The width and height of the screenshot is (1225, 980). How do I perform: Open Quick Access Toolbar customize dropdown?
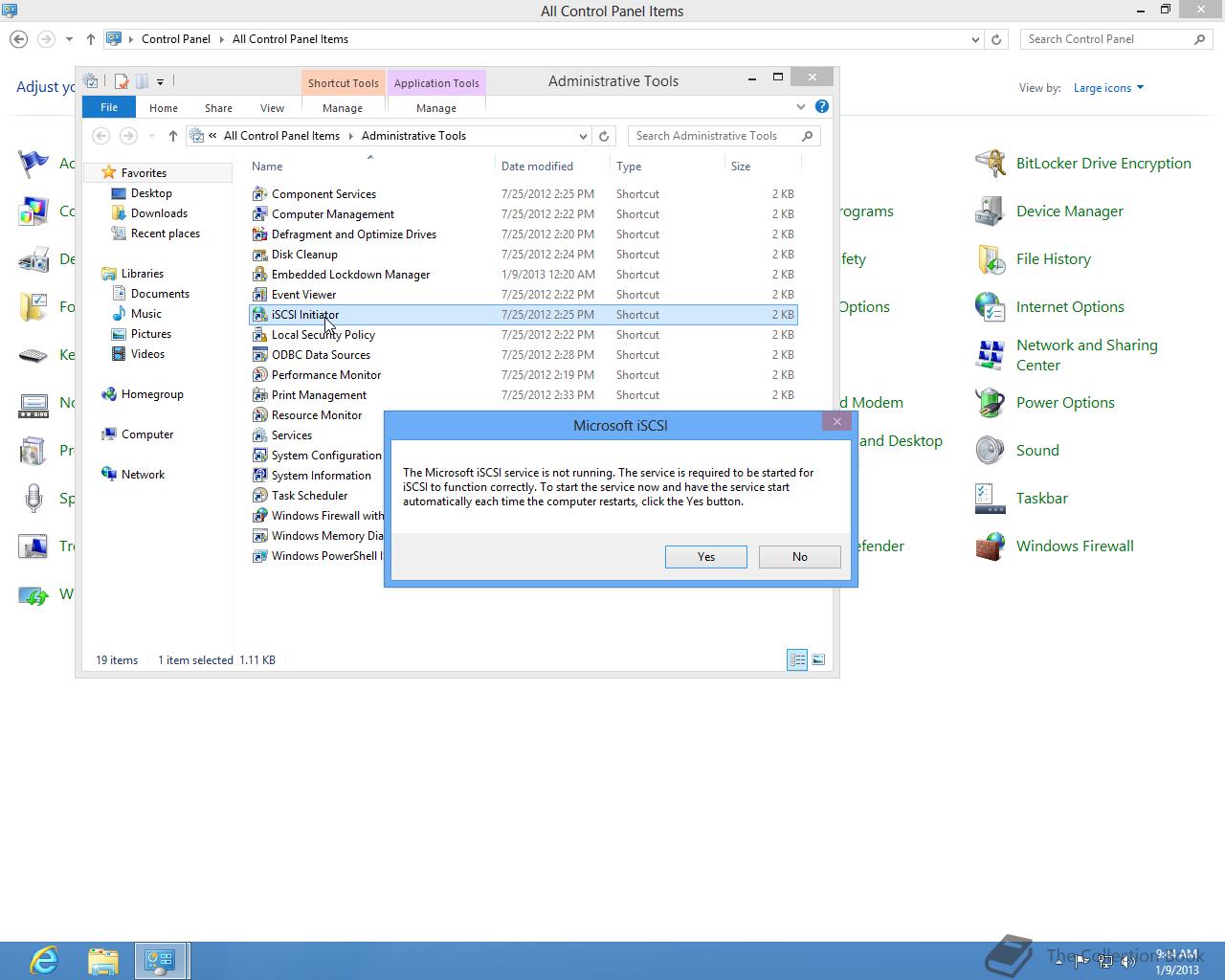(160, 81)
